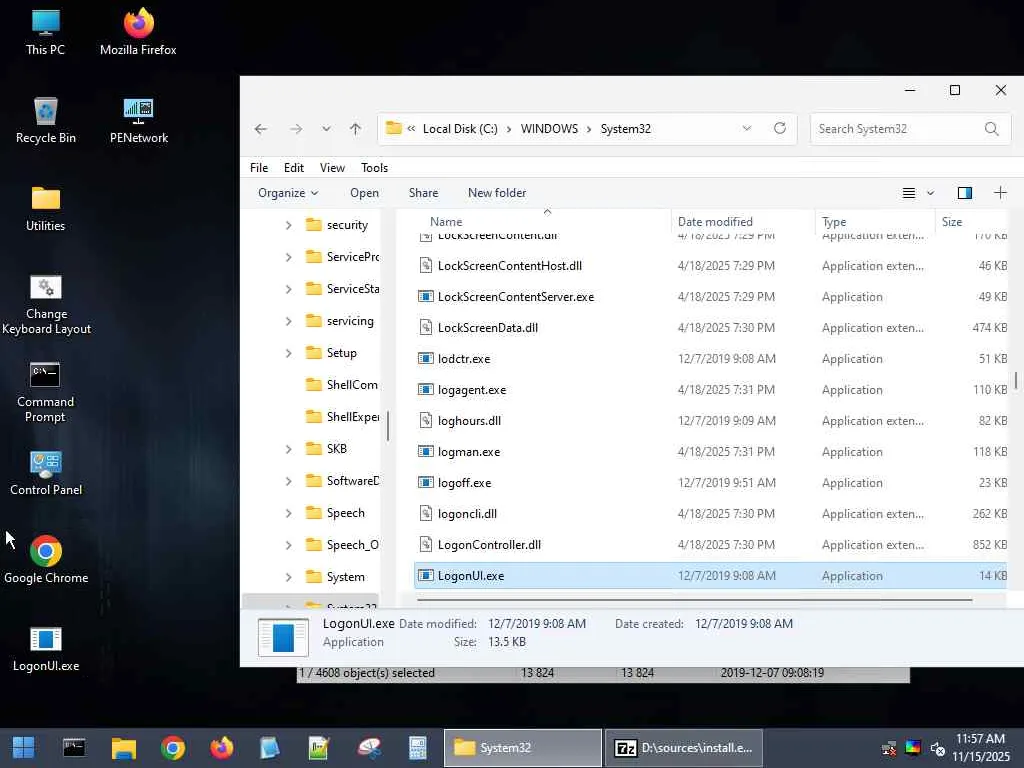1024x768 pixels.
Task: Sort files by Type column
Action: (x=874, y=221)
